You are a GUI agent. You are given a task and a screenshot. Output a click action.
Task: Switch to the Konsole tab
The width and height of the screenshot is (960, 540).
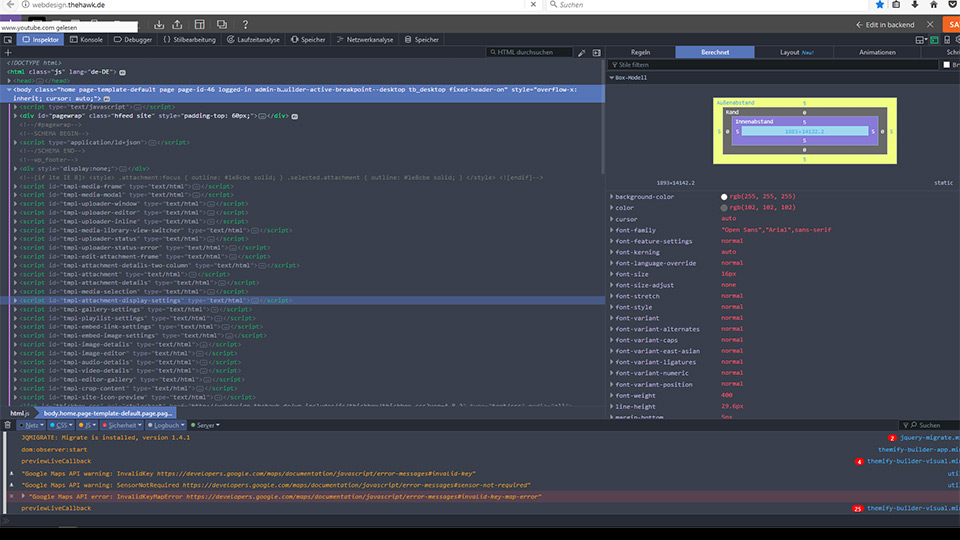86,40
